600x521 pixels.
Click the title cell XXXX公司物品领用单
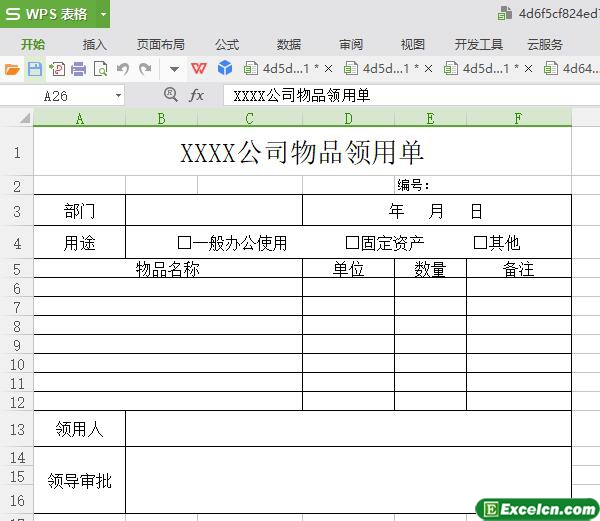coord(302,152)
